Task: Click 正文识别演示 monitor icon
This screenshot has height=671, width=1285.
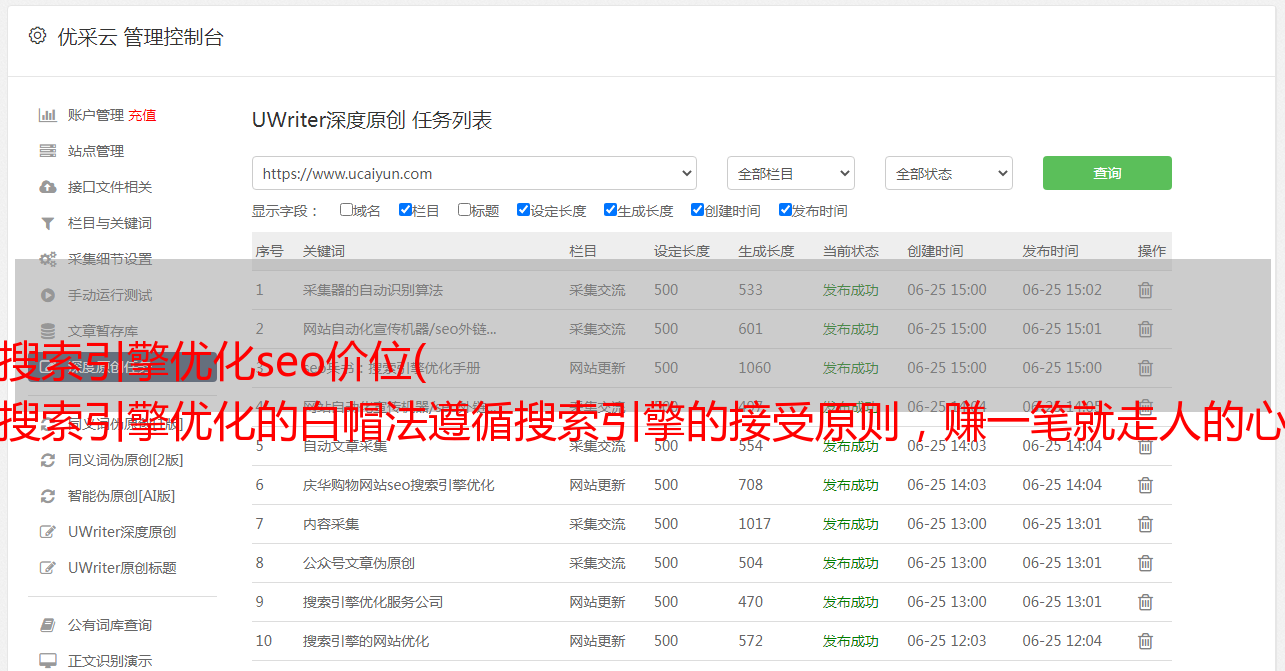Action: [x=47, y=661]
